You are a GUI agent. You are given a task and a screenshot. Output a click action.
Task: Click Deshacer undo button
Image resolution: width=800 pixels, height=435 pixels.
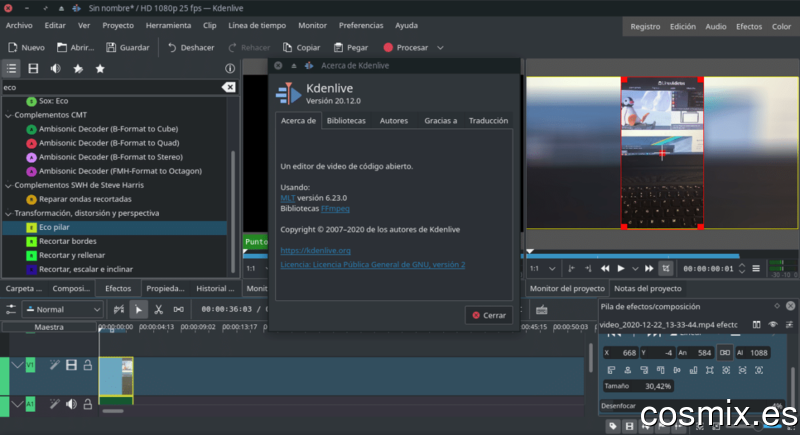pos(191,47)
